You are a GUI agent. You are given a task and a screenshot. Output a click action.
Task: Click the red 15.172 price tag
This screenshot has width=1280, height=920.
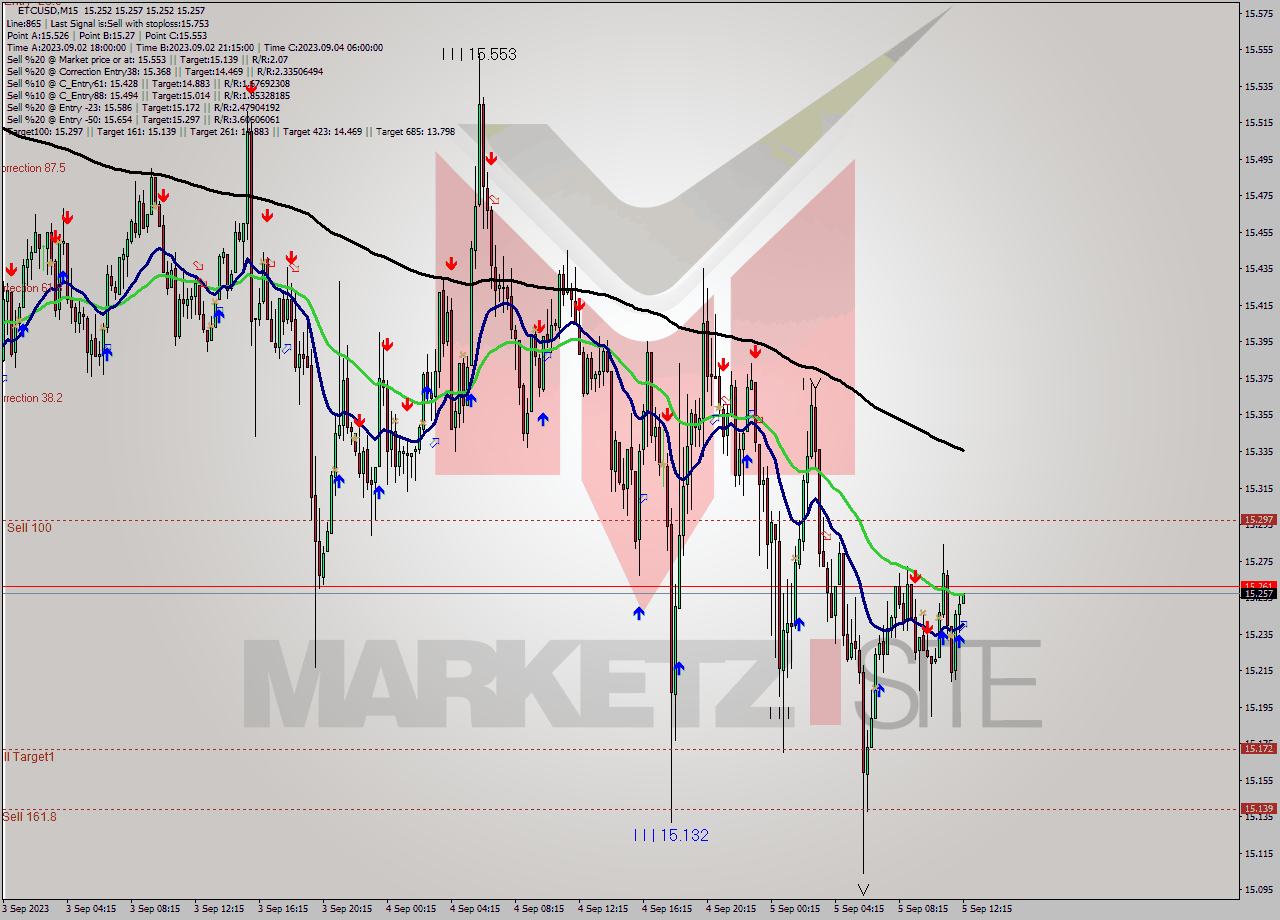tap(1258, 748)
